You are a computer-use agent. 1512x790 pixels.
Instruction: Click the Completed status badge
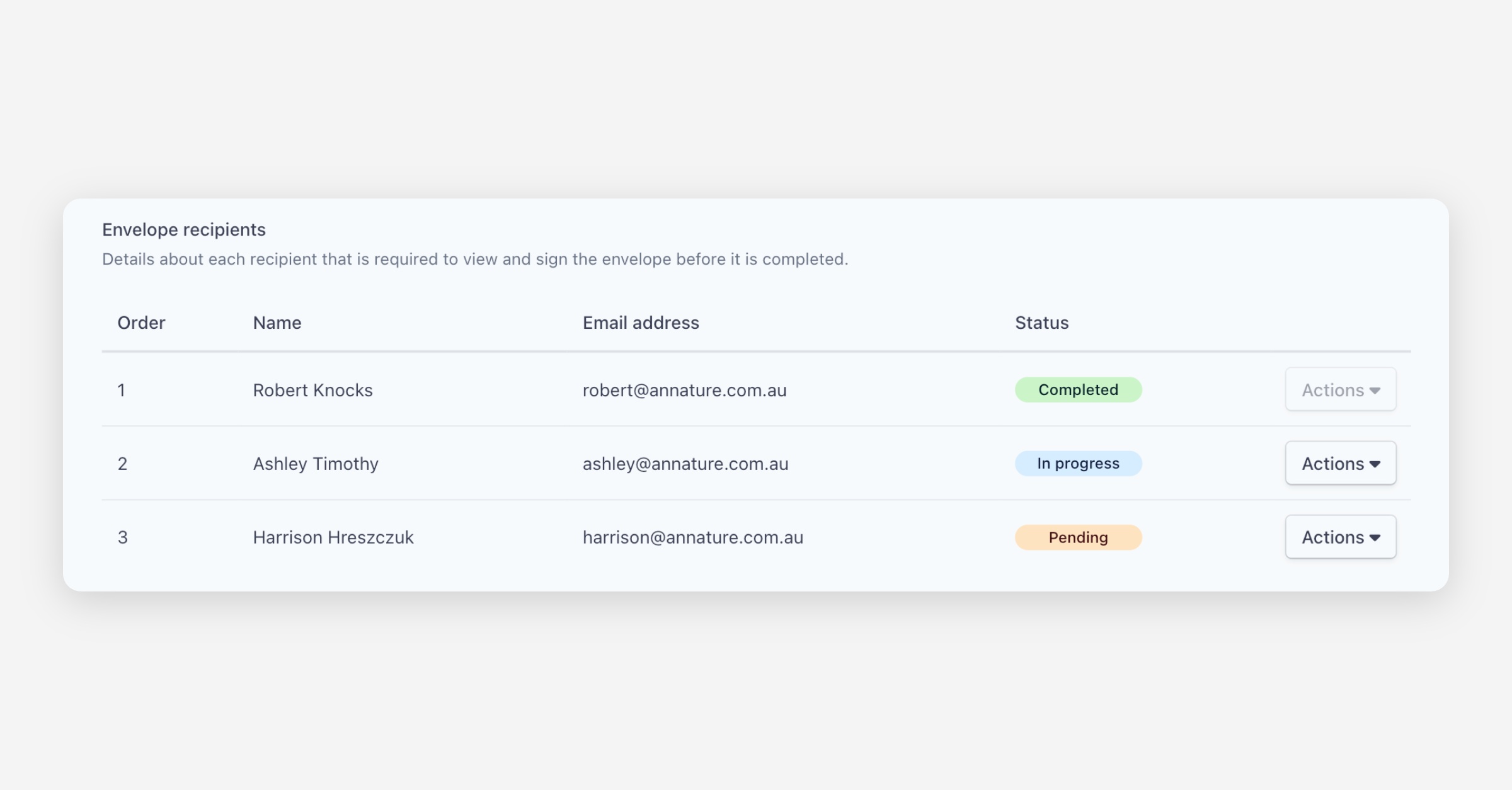click(x=1078, y=390)
